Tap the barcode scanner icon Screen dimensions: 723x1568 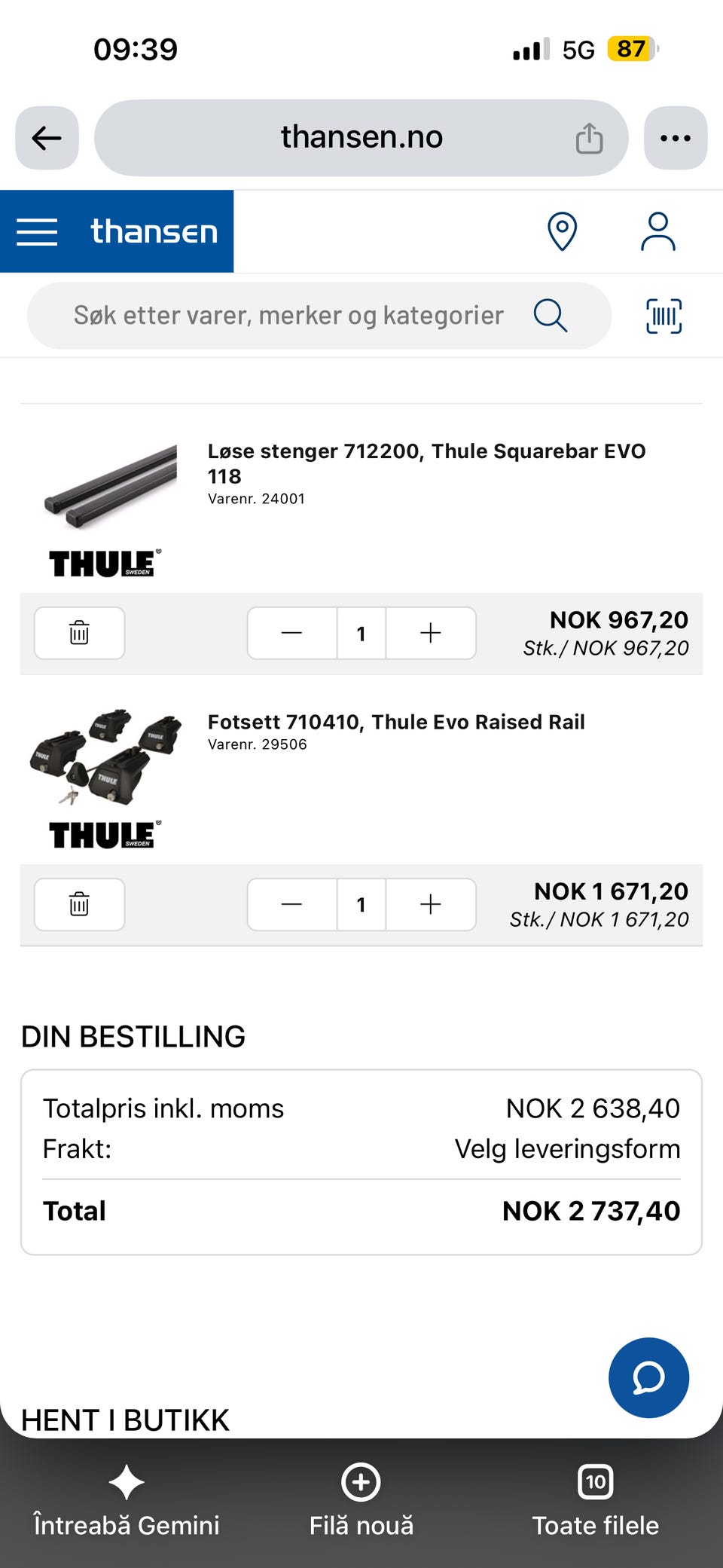[x=664, y=316]
